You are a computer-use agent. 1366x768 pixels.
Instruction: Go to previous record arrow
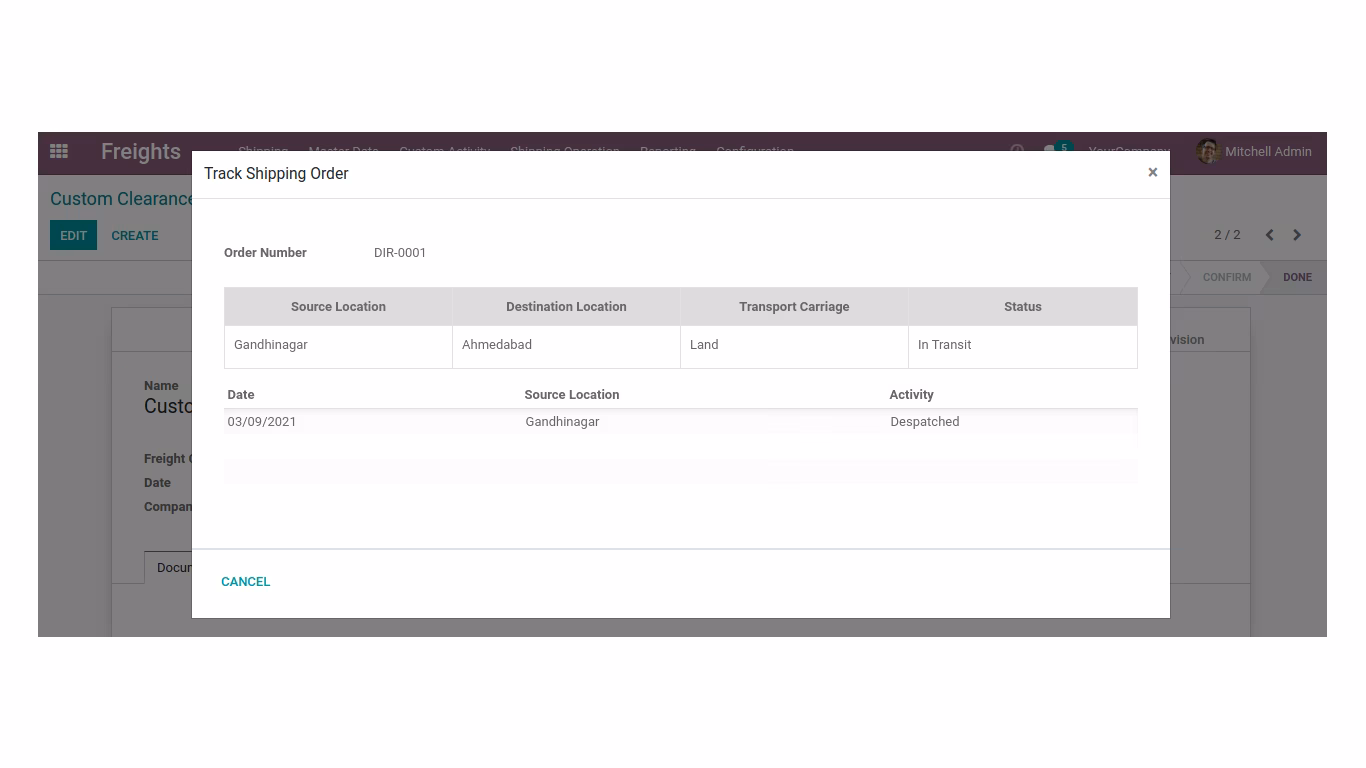(x=1269, y=235)
